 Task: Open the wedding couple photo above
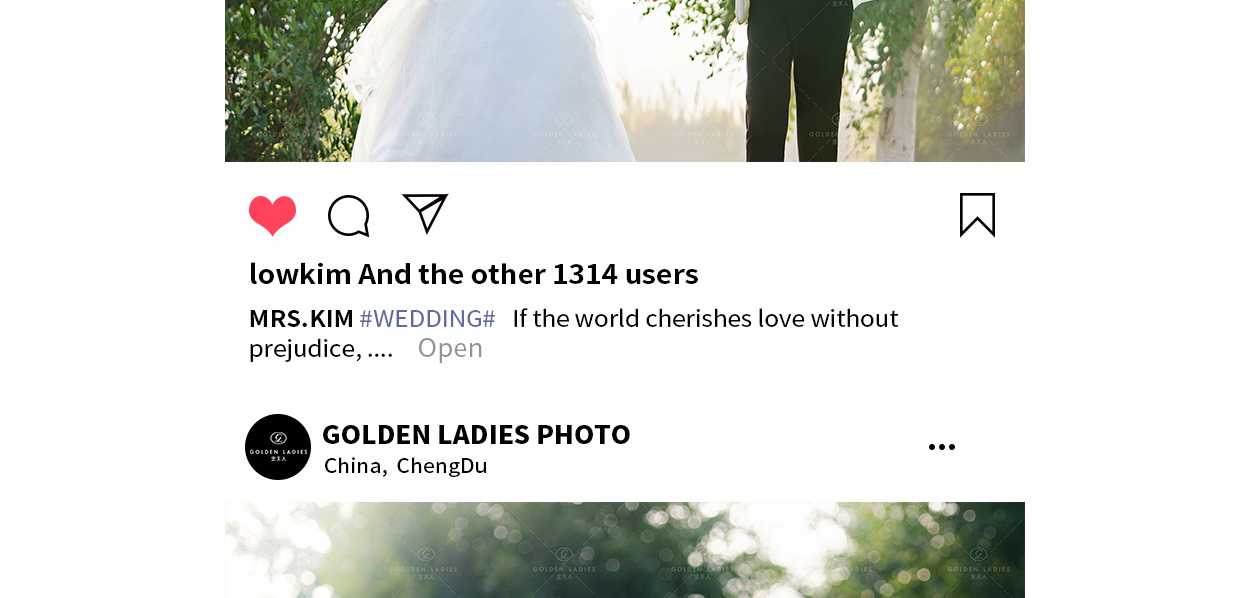pos(625,81)
